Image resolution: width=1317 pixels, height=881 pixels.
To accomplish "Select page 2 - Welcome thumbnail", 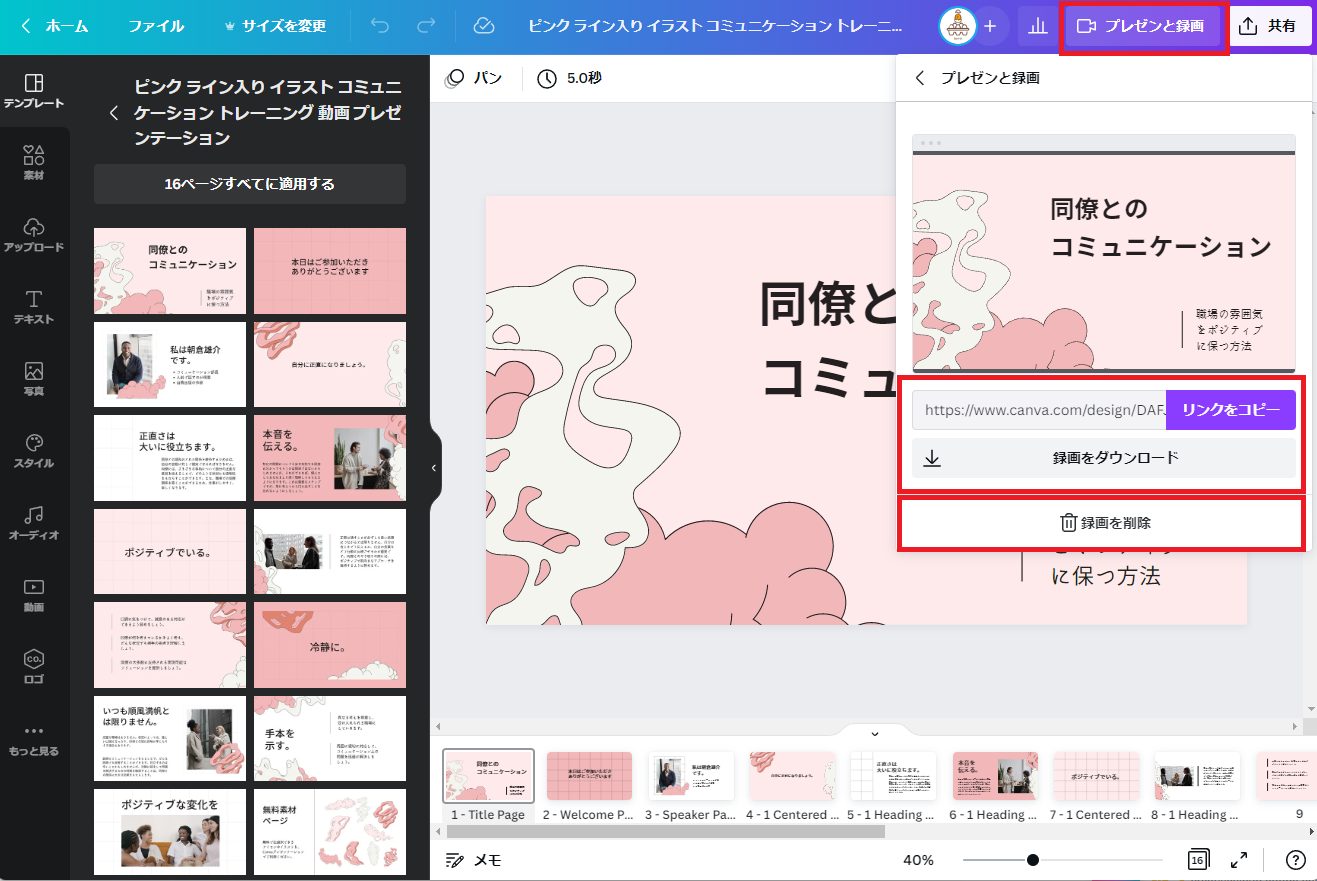I will coord(589,776).
